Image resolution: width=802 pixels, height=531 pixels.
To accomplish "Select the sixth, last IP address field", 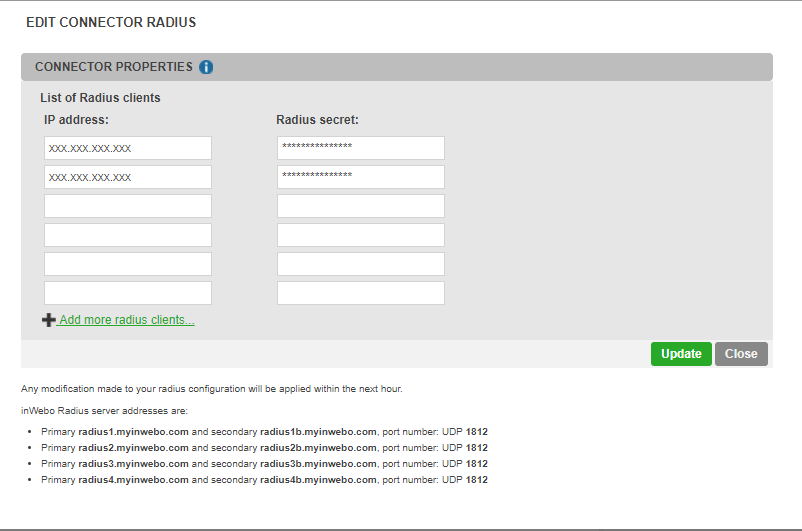I will [128, 293].
